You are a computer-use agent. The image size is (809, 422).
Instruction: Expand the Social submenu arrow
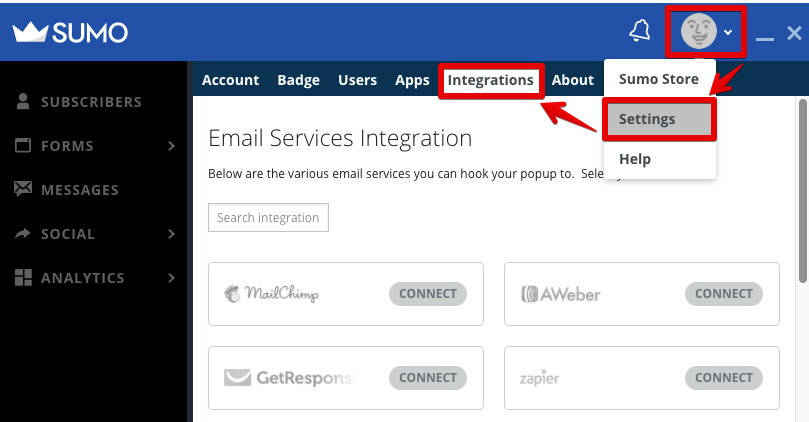(x=171, y=234)
